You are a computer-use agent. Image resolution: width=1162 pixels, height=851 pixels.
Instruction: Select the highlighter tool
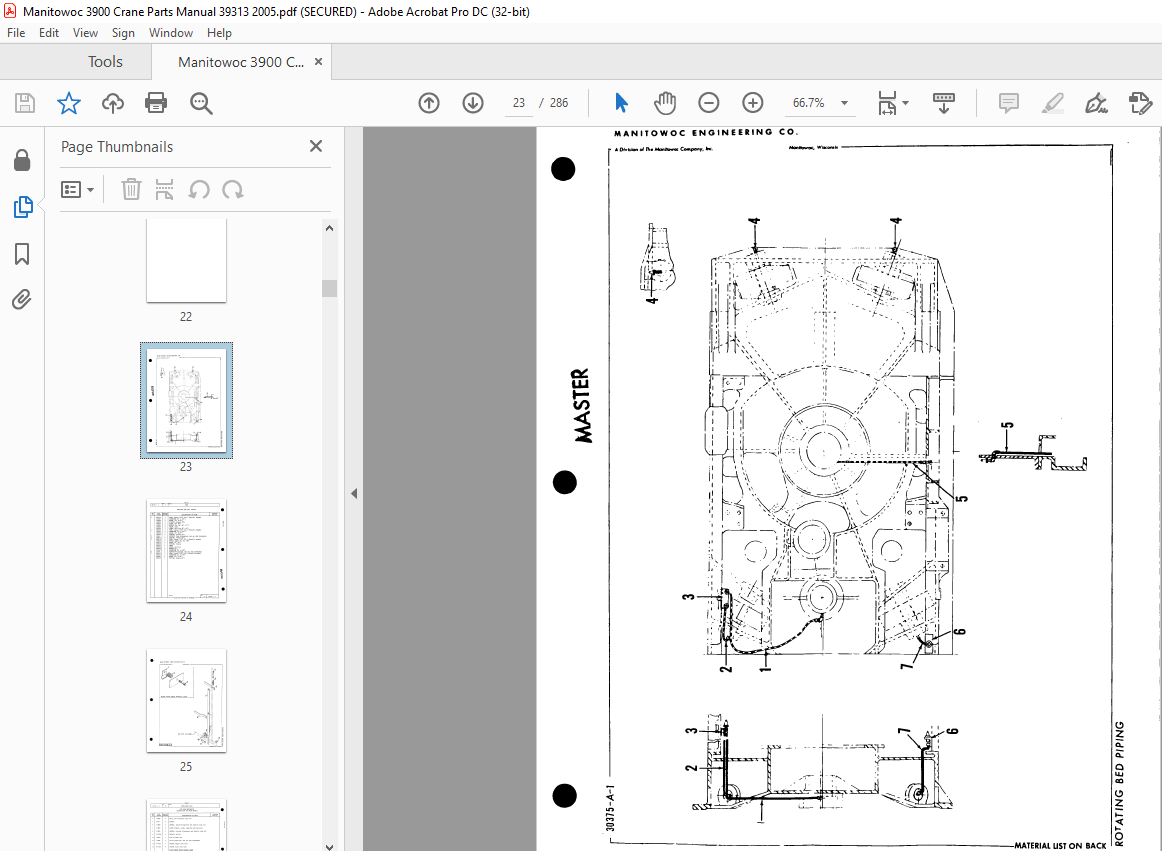pos(1052,103)
